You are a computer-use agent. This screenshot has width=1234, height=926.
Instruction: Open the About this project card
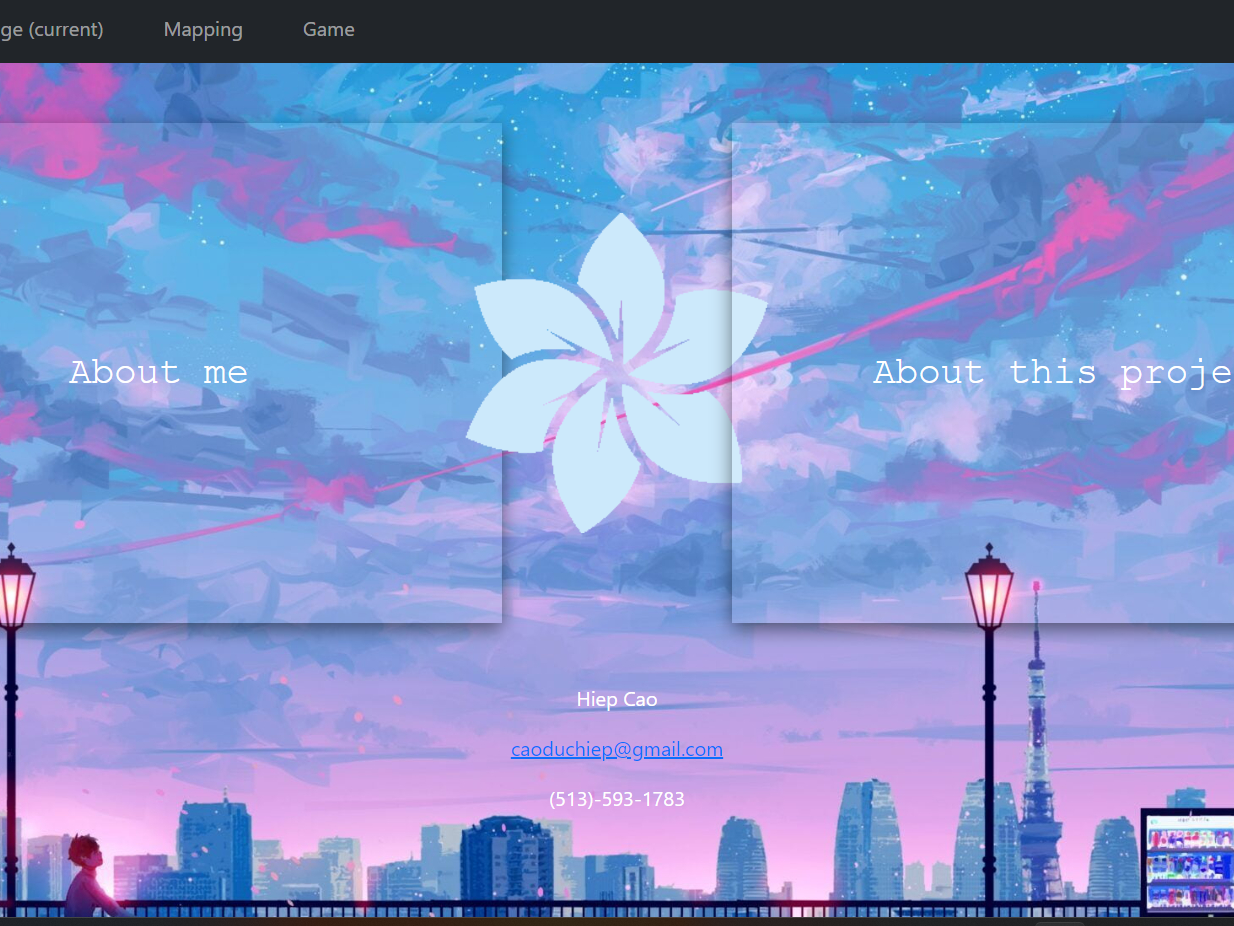point(983,373)
